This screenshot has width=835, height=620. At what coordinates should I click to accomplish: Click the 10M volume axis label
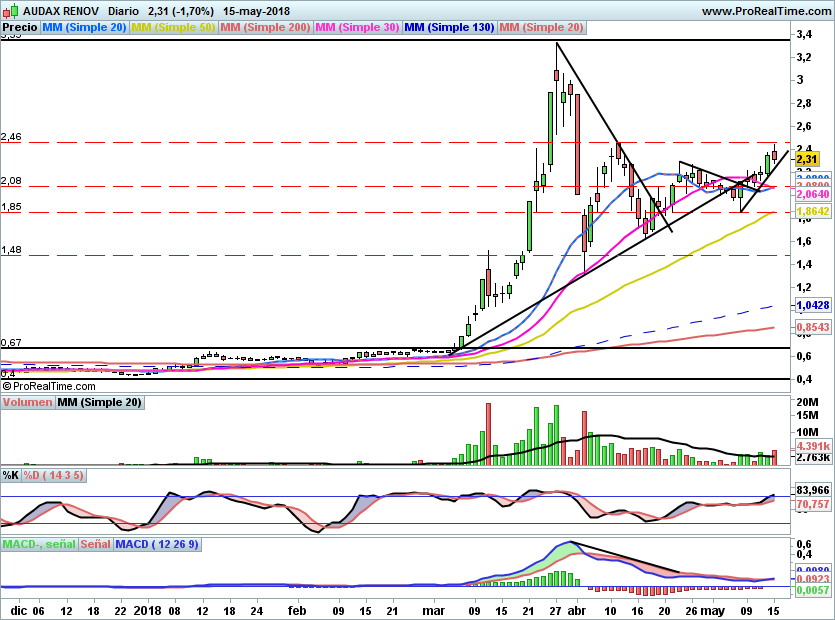pyautogui.click(x=807, y=432)
